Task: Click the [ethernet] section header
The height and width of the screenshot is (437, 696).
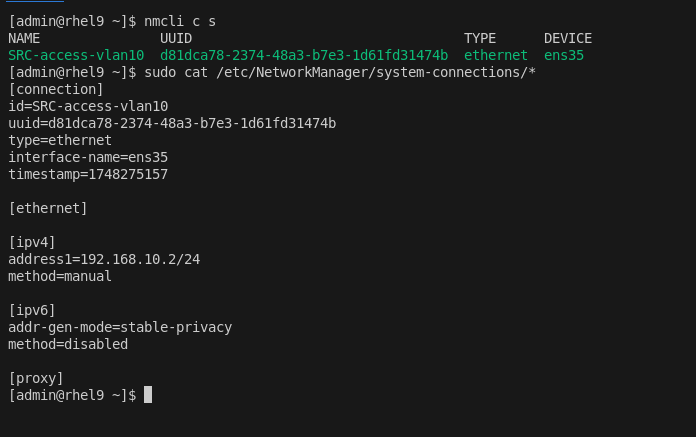Action: pos(48,209)
